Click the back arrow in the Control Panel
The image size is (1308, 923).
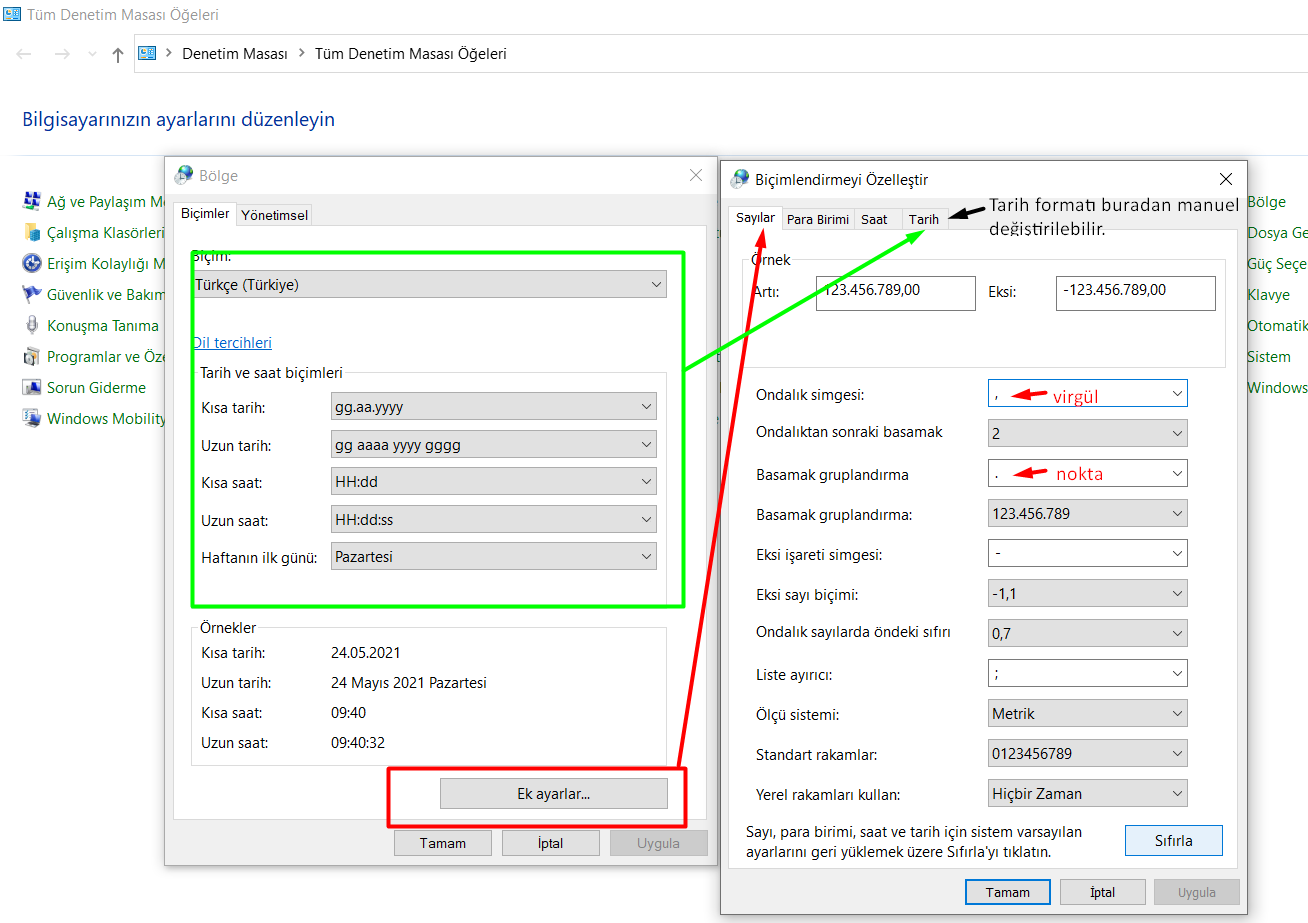coord(24,54)
